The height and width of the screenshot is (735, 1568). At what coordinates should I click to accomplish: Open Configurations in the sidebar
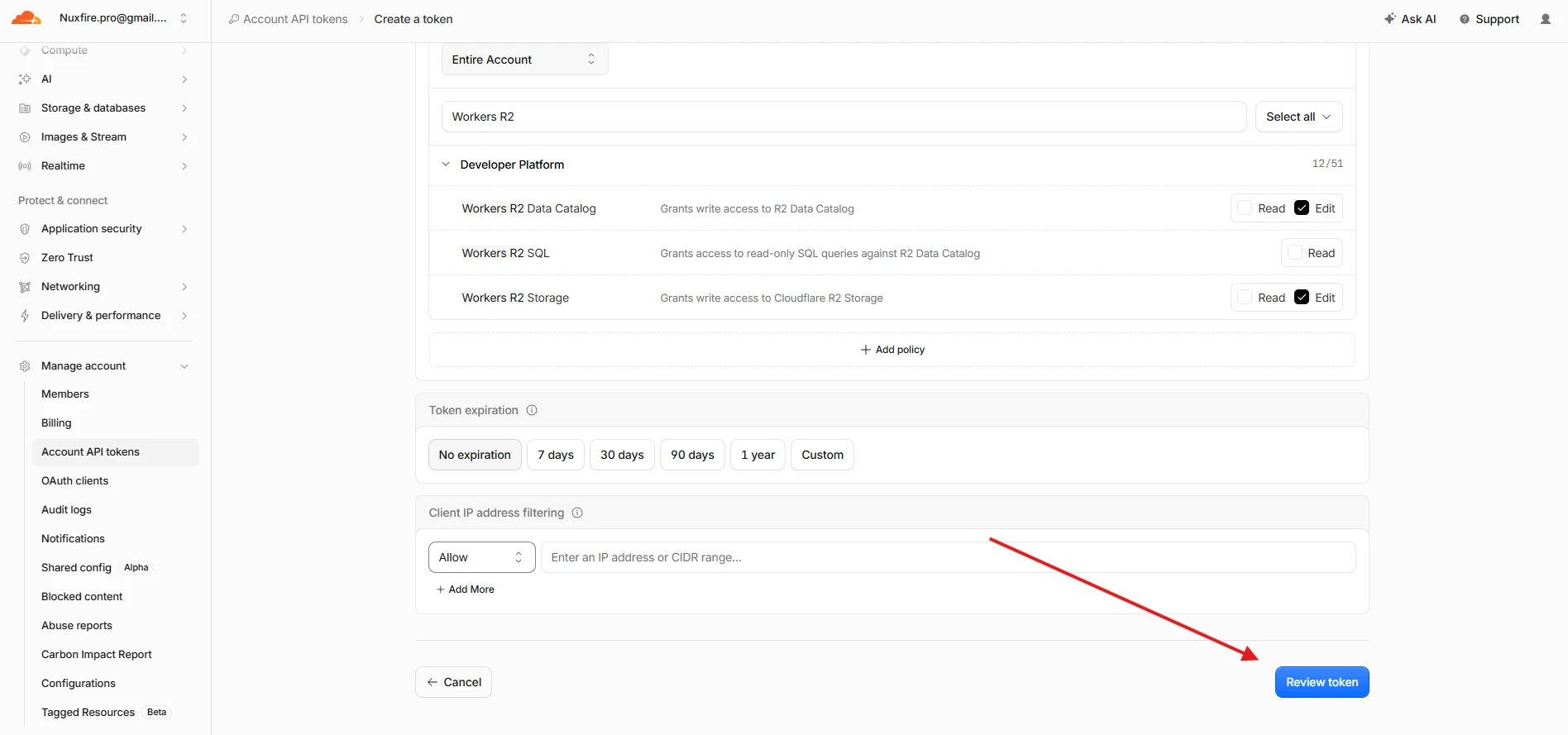(79, 684)
